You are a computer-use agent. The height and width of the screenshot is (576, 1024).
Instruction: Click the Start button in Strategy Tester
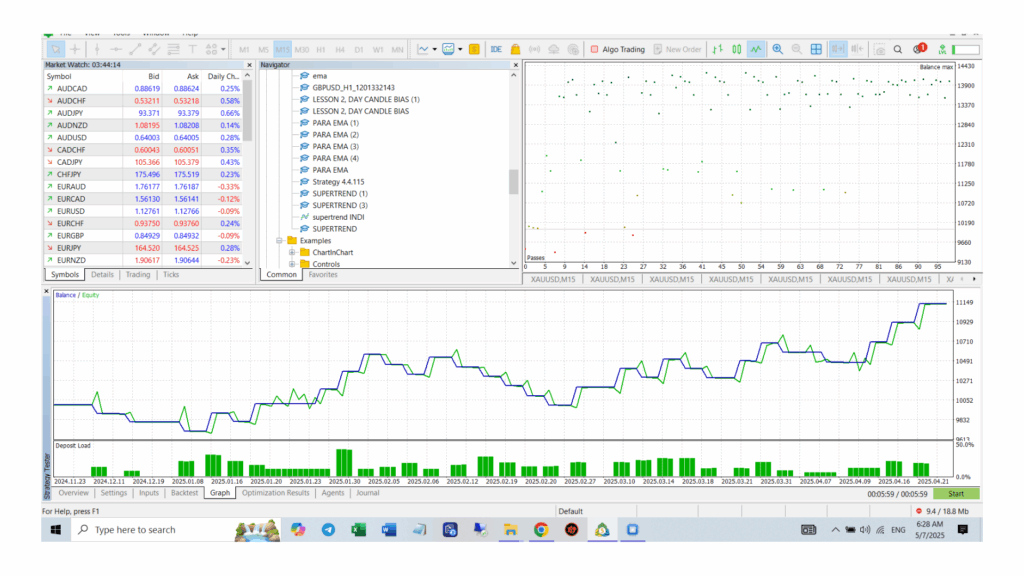[x=955, y=494]
